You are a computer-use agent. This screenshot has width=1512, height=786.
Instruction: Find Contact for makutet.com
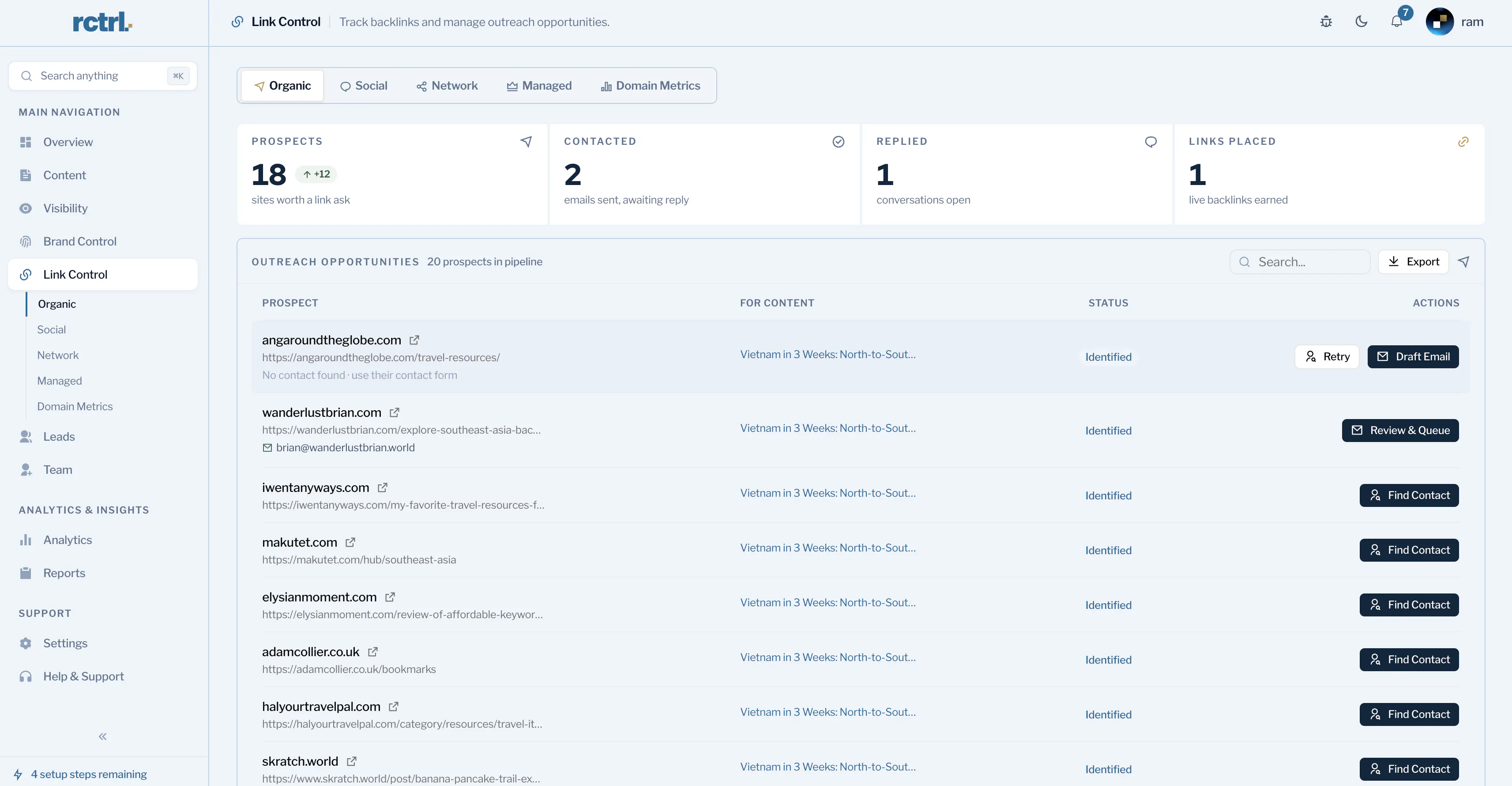tap(1409, 550)
